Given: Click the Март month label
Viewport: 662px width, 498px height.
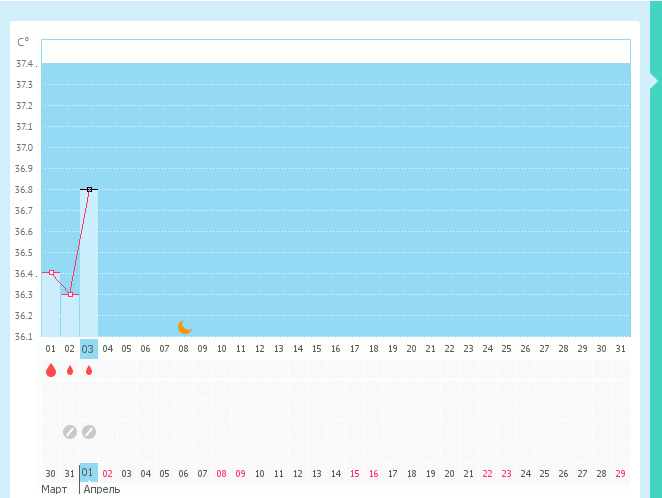Looking at the screenshot, I should tap(53, 489).
